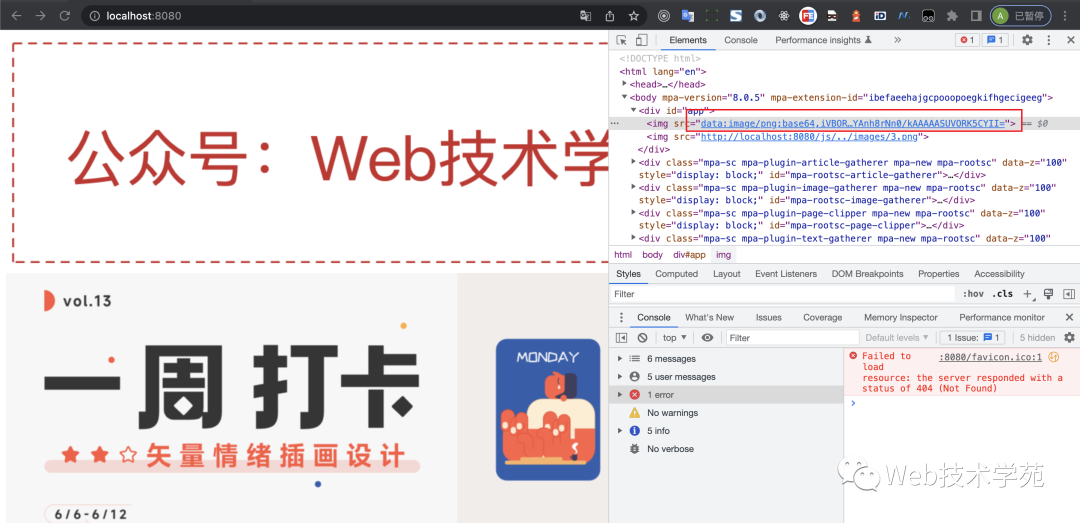Image resolution: width=1080 pixels, height=523 pixels.
Task: Open the What's New drawer tab
Action: pos(709,318)
